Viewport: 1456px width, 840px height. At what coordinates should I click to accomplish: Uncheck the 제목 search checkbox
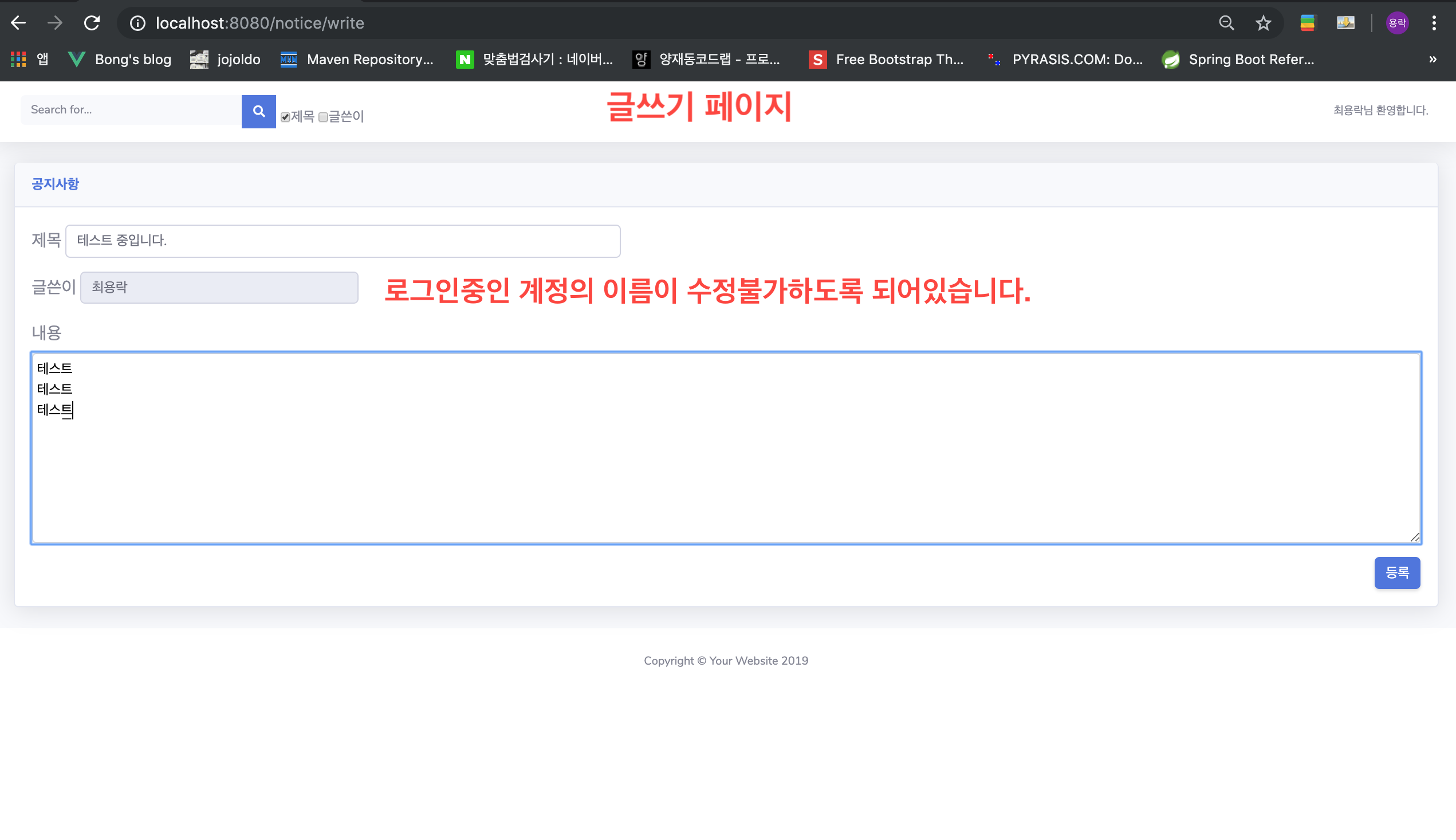coord(285,117)
